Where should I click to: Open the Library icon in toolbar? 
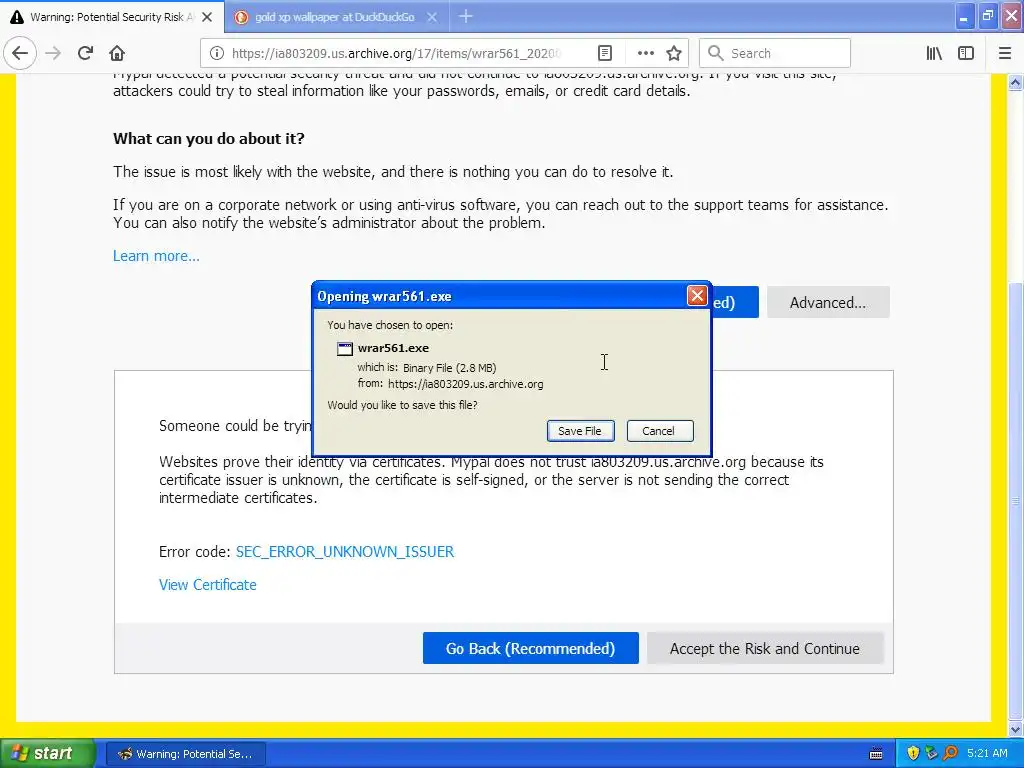934,53
